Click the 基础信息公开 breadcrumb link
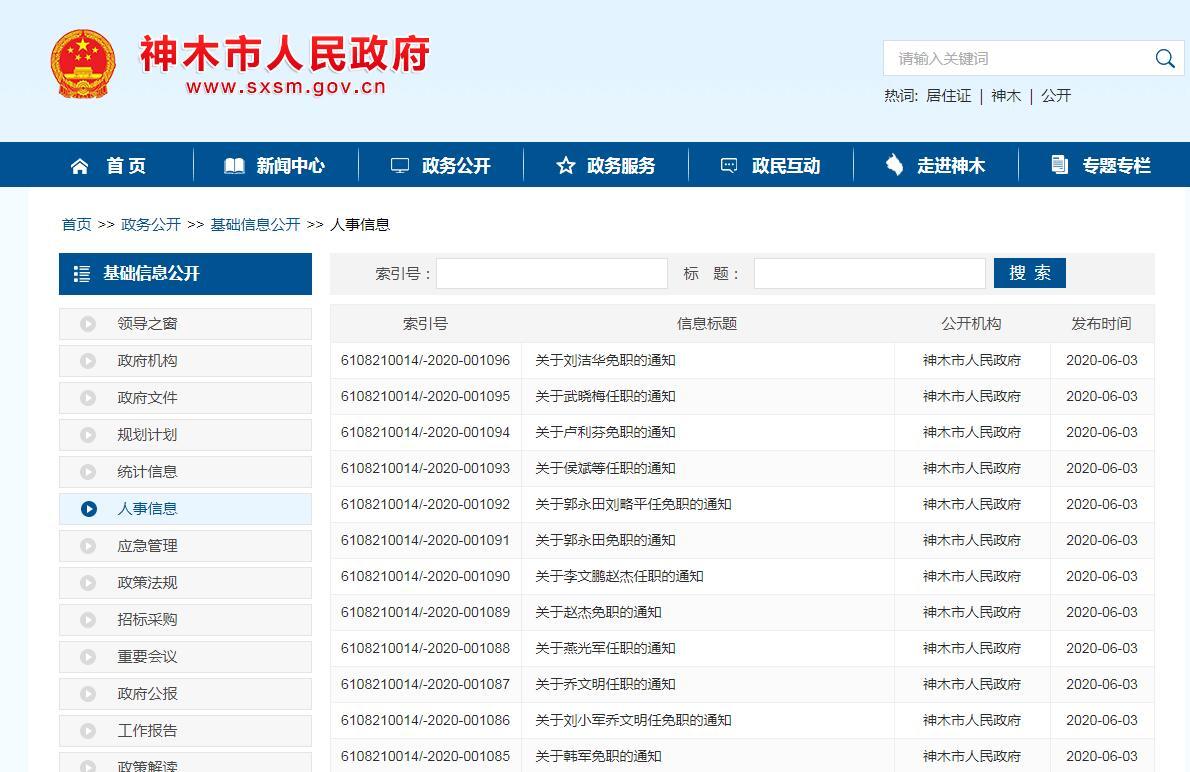1190x772 pixels. pos(255,225)
